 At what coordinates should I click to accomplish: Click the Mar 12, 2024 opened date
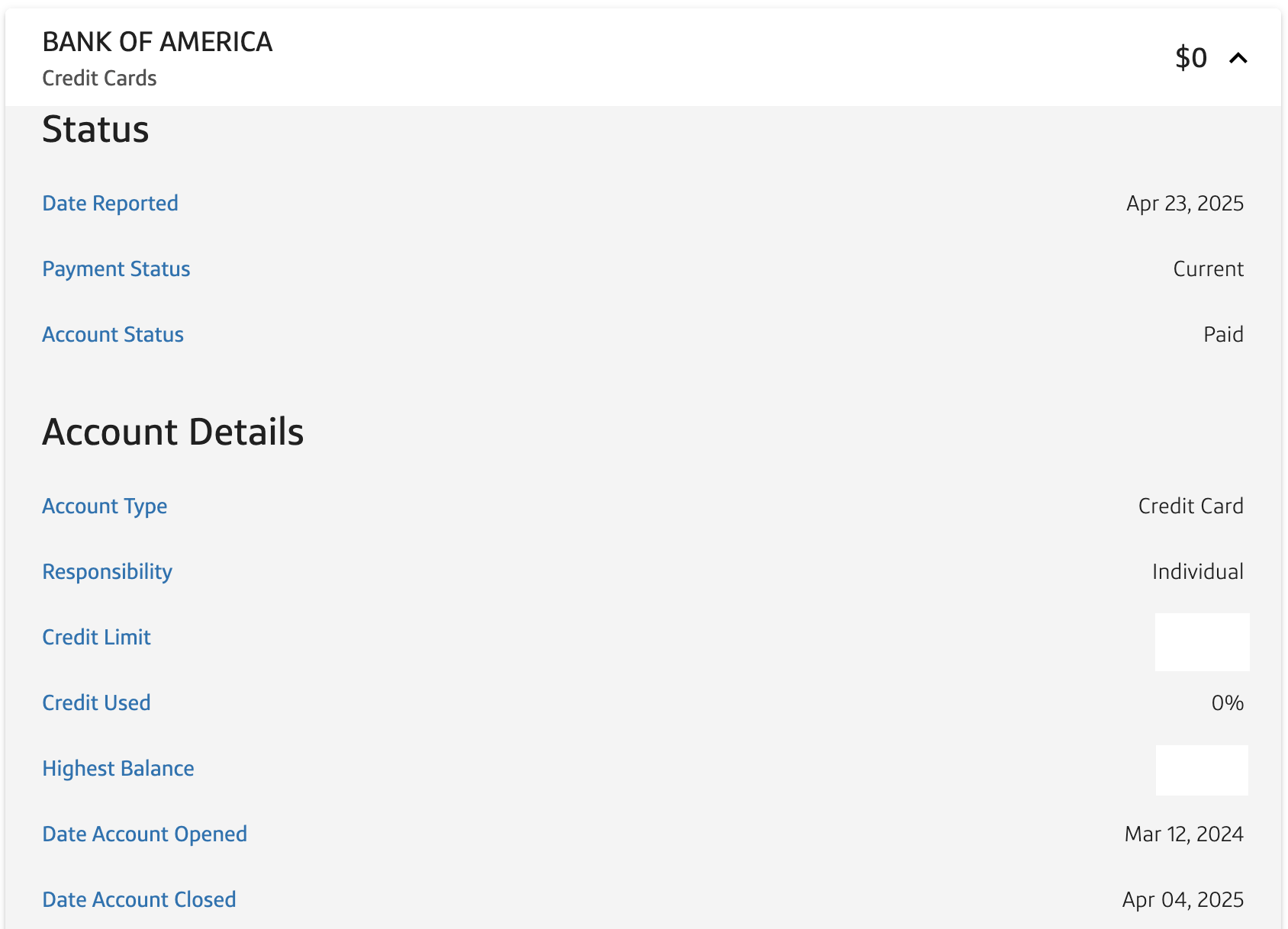[x=1183, y=834]
